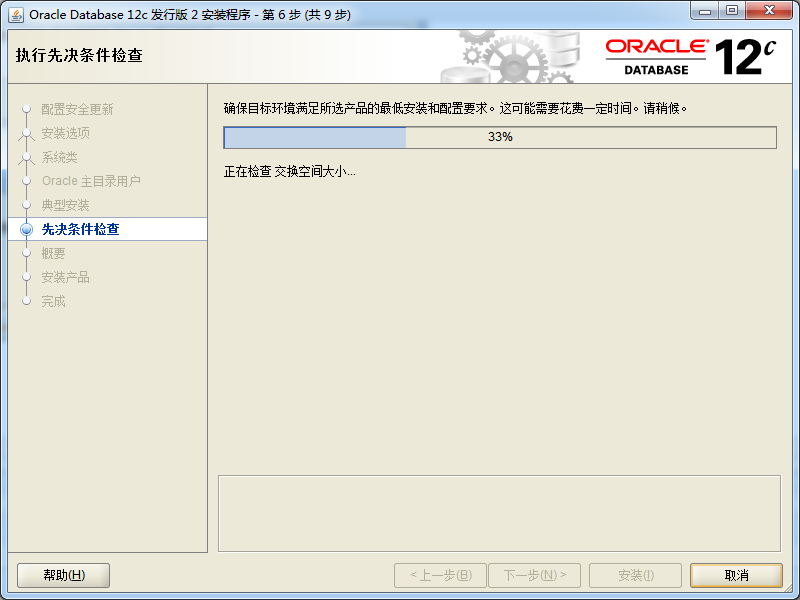The image size is (800, 600).
Task: Select the 安装产品 step in sidebar
Action: pos(65,278)
